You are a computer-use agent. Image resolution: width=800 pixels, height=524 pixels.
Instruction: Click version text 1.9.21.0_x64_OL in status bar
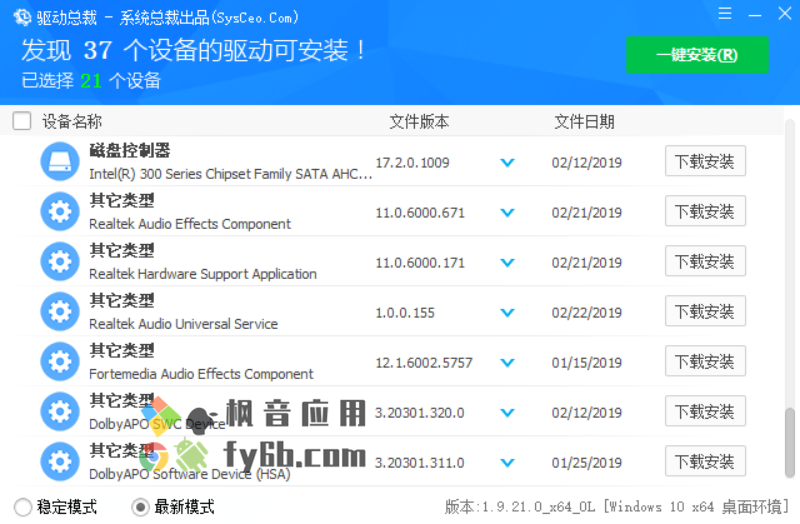[x=538, y=507]
